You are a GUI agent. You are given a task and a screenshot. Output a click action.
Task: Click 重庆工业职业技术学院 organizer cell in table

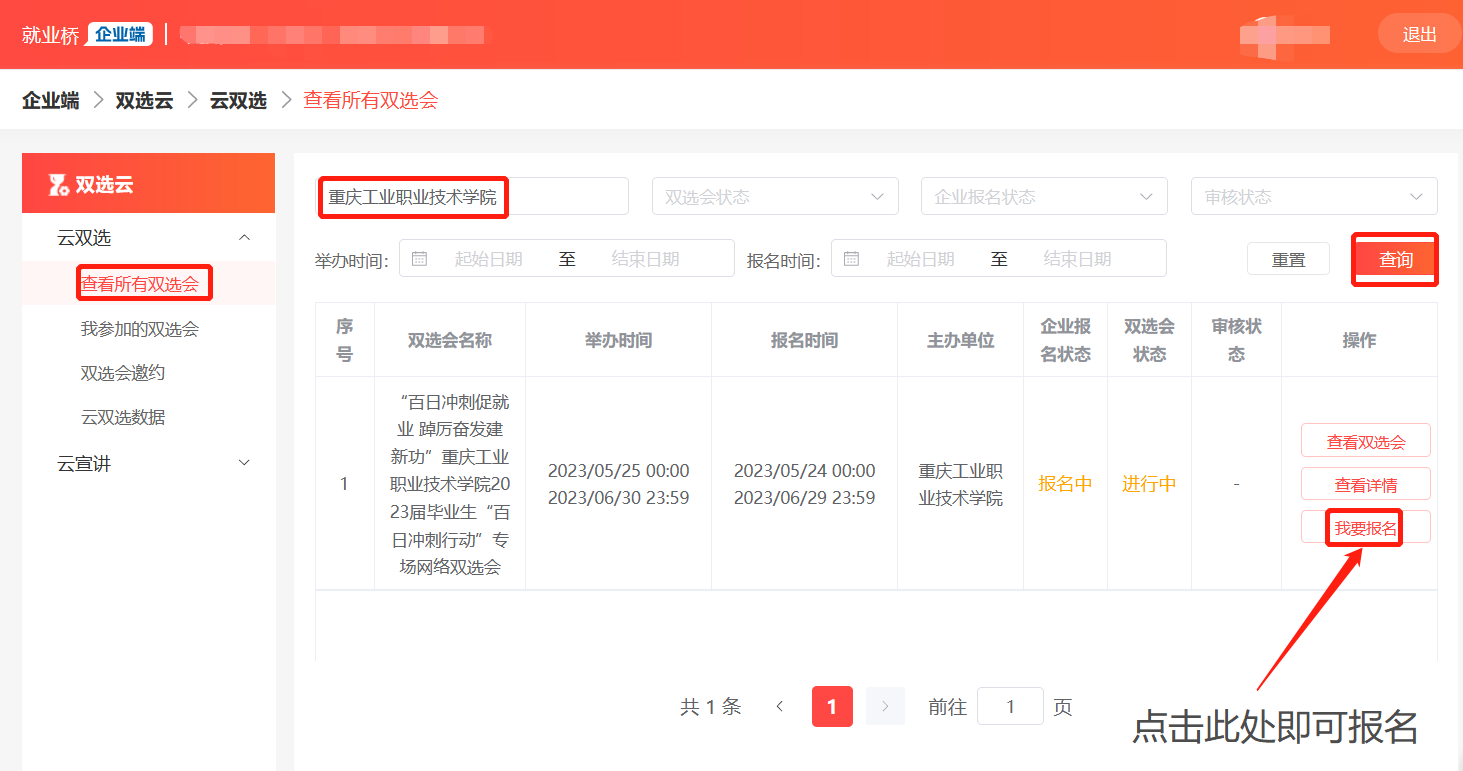pyautogui.click(x=960, y=484)
